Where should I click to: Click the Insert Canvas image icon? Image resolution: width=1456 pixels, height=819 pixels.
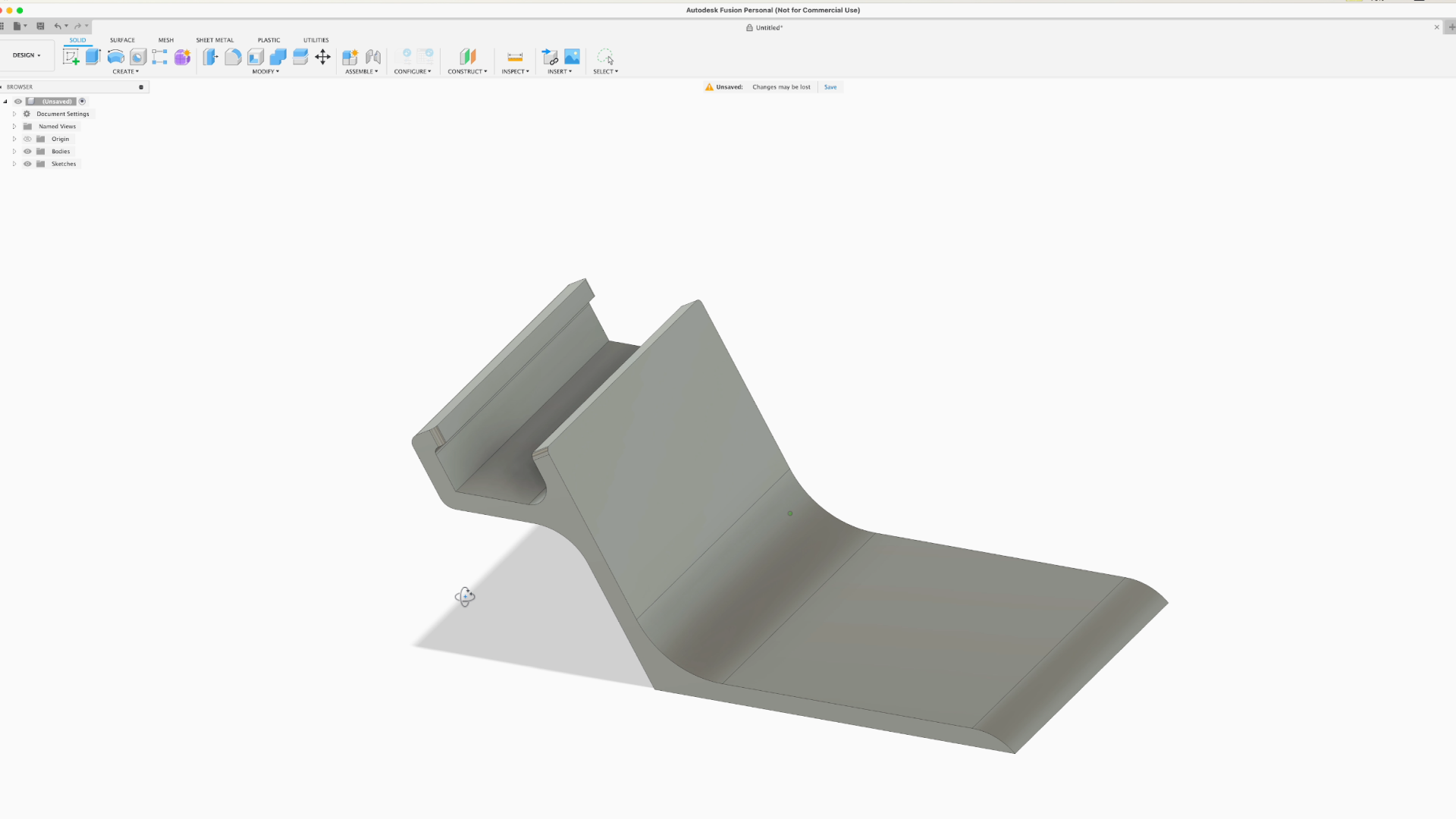[573, 57]
